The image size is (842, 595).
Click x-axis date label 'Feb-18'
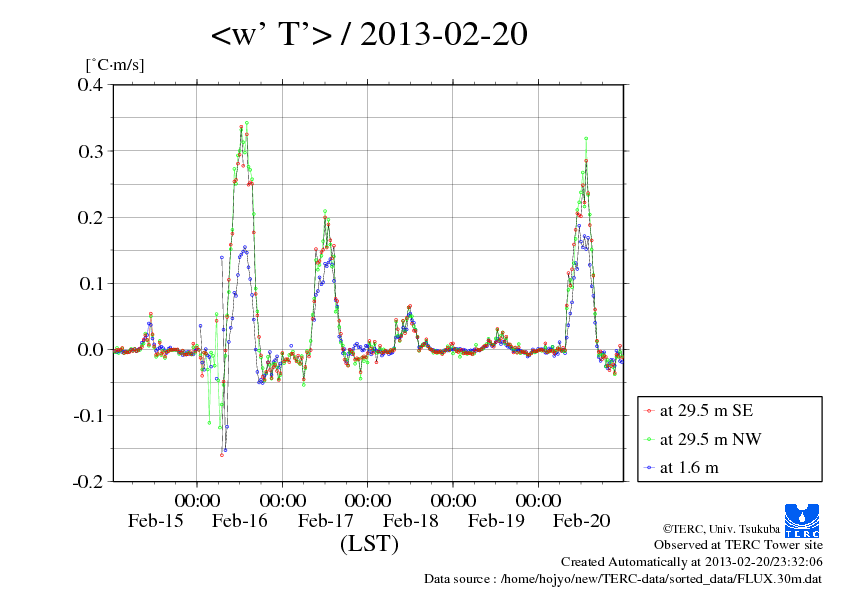(410, 520)
